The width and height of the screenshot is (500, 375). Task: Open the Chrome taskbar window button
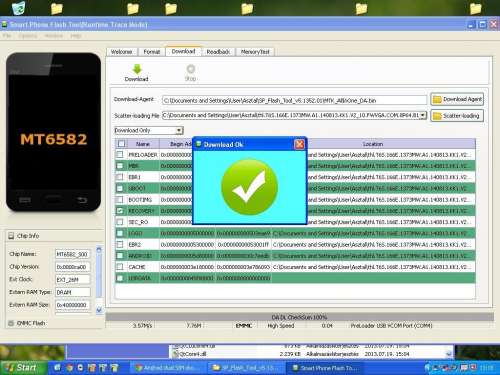point(168,368)
